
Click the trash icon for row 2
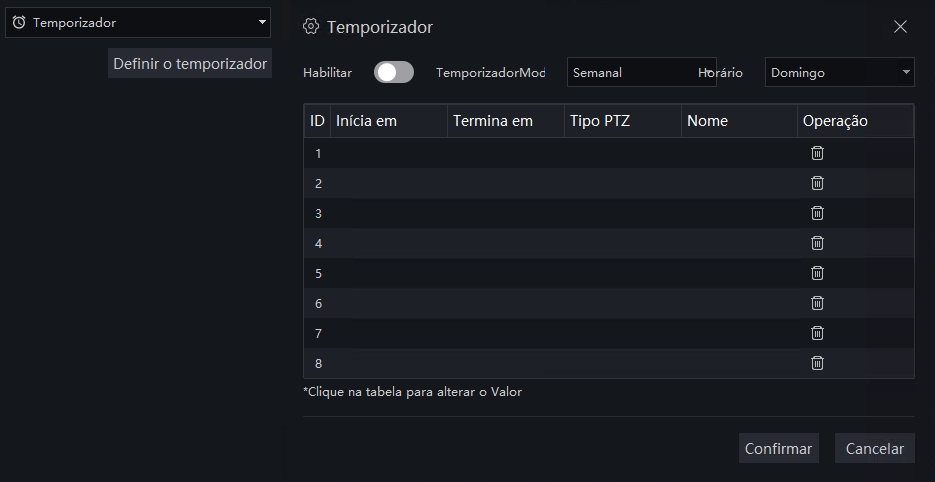pos(817,183)
